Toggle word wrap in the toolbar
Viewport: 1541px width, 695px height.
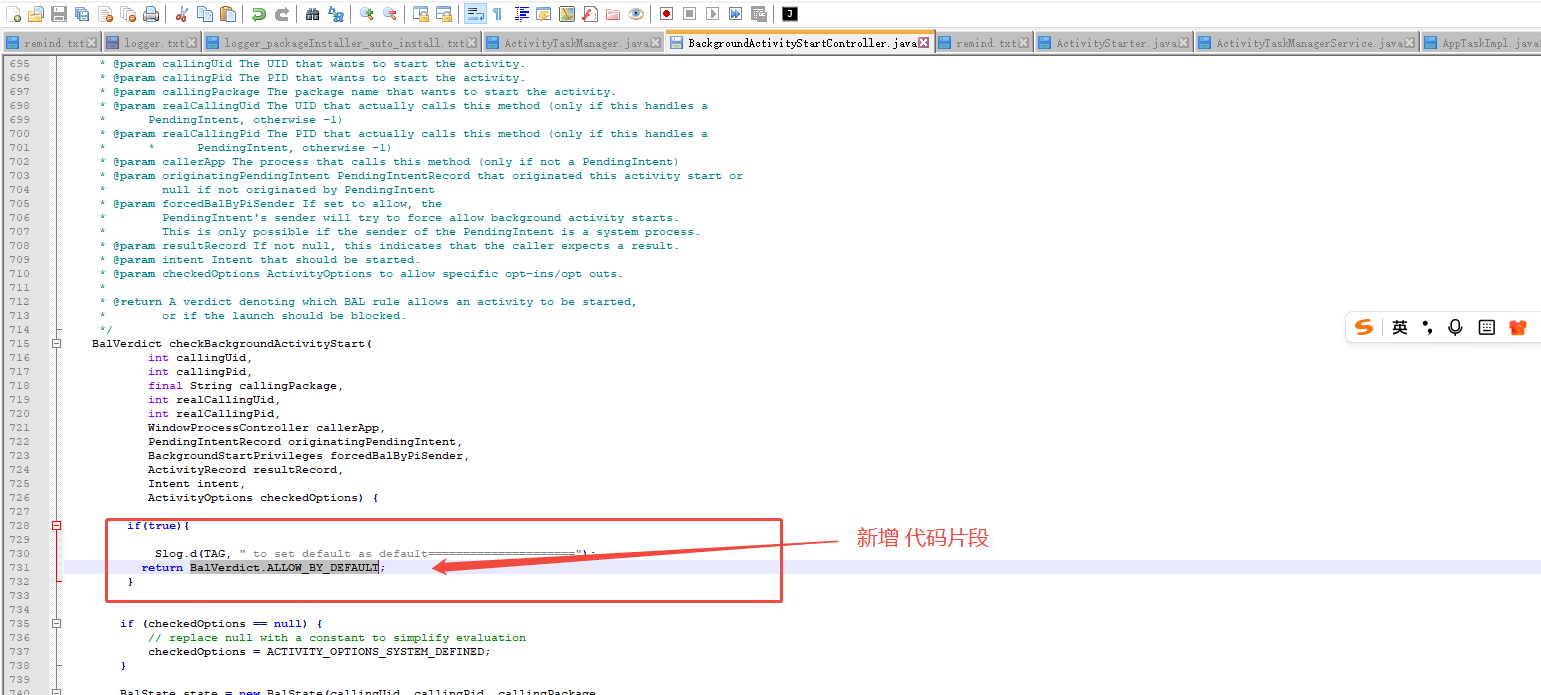474,14
